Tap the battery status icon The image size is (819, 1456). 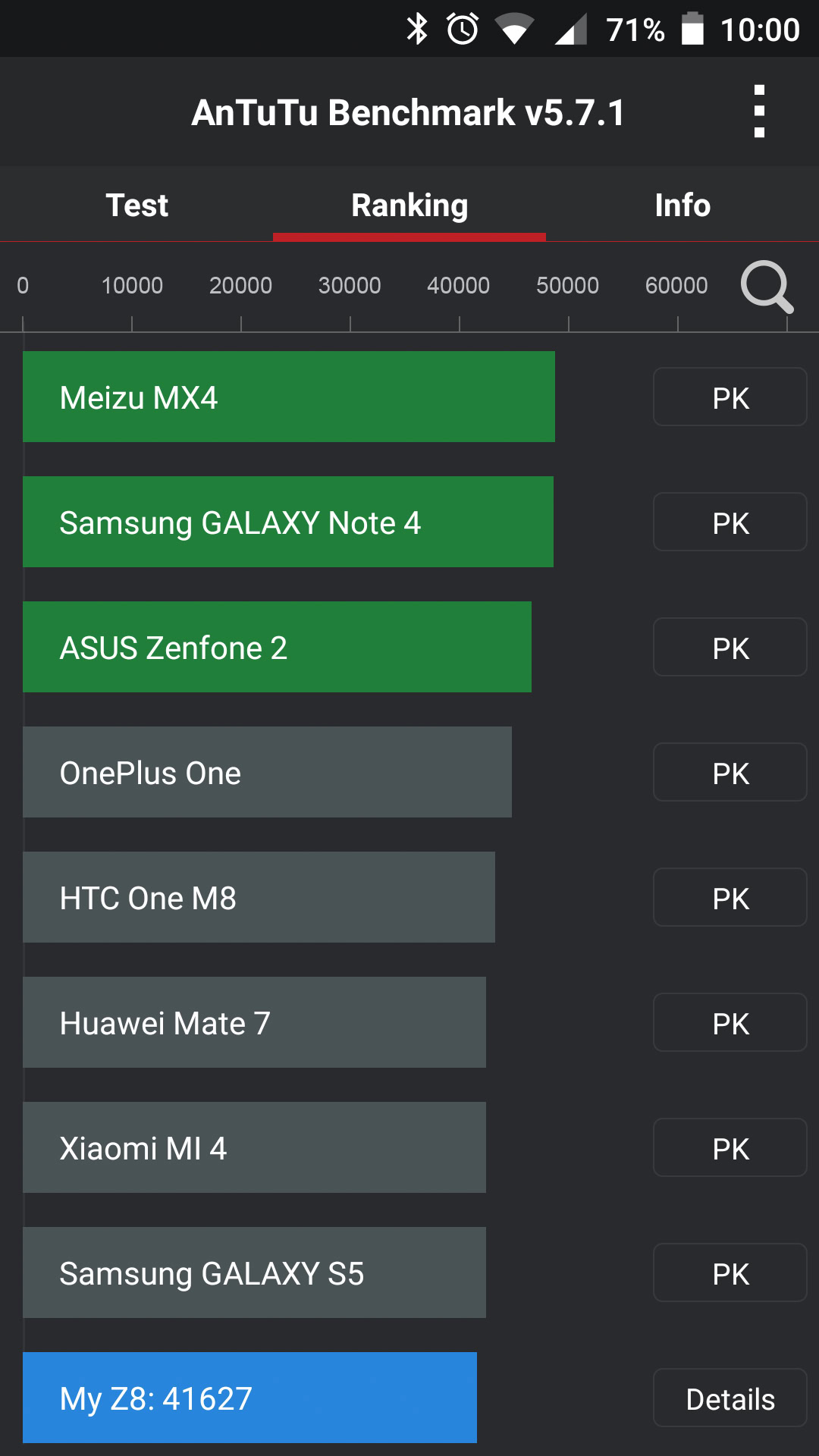(692, 30)
